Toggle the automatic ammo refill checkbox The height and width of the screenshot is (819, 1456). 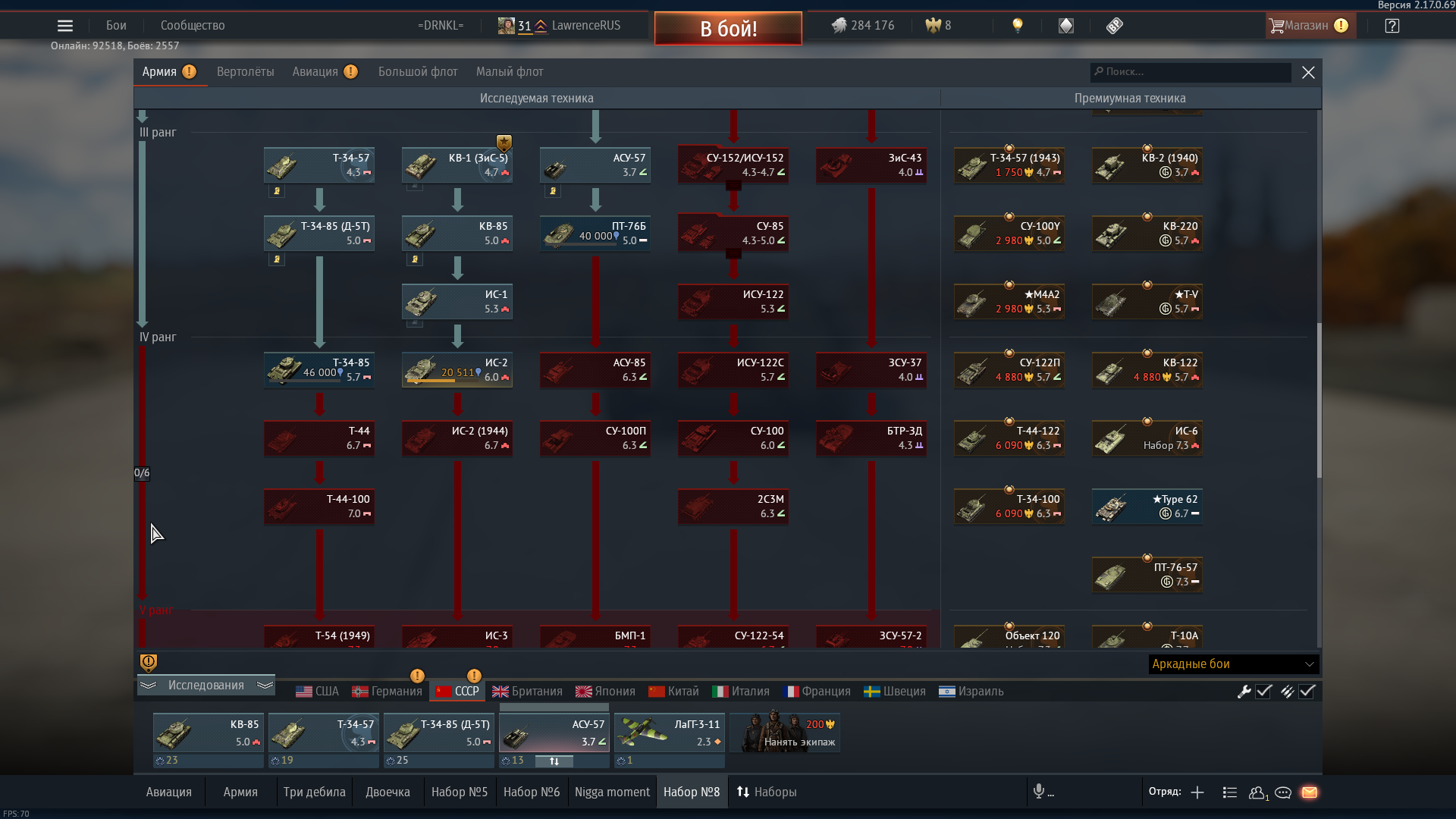tap(1307, 692)
